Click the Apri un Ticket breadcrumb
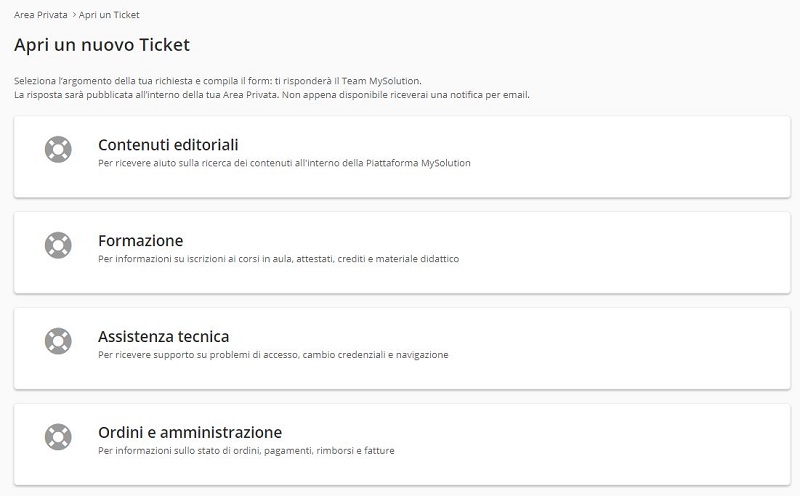 (109, 15)
